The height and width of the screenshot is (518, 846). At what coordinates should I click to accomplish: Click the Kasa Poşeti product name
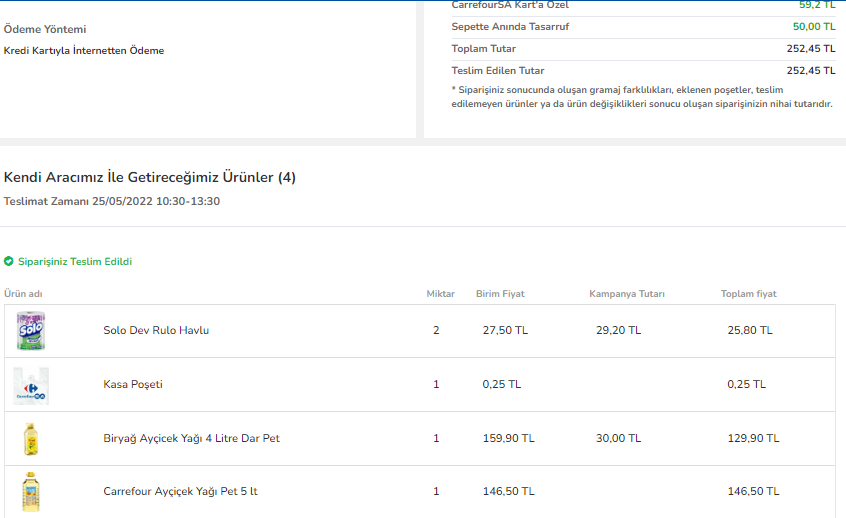(x=133, y=384)
